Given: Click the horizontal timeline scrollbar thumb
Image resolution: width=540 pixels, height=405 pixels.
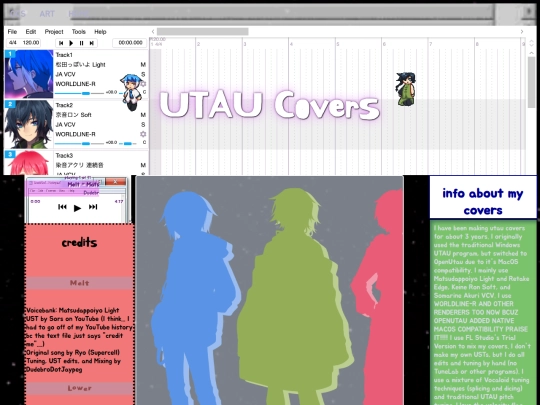Looking at the screenshot, I should pyautogui.click(x=202, y=32).
